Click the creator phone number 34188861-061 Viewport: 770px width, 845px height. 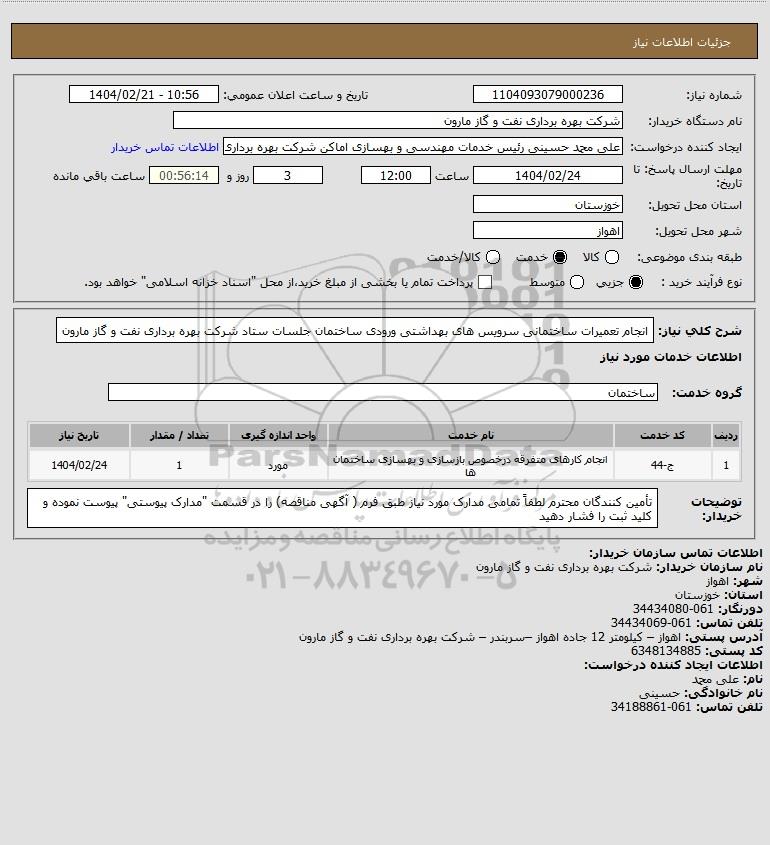click(x=651, y=707)
